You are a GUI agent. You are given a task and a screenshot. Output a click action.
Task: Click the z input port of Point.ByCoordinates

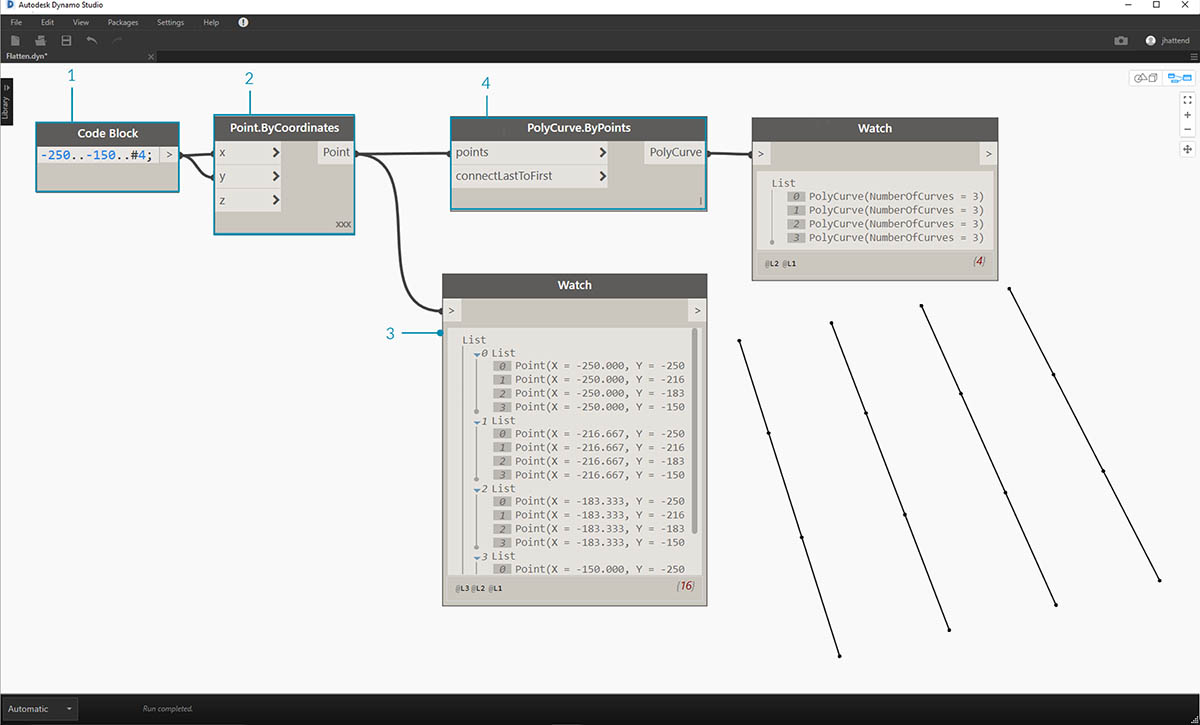[248, 200]
